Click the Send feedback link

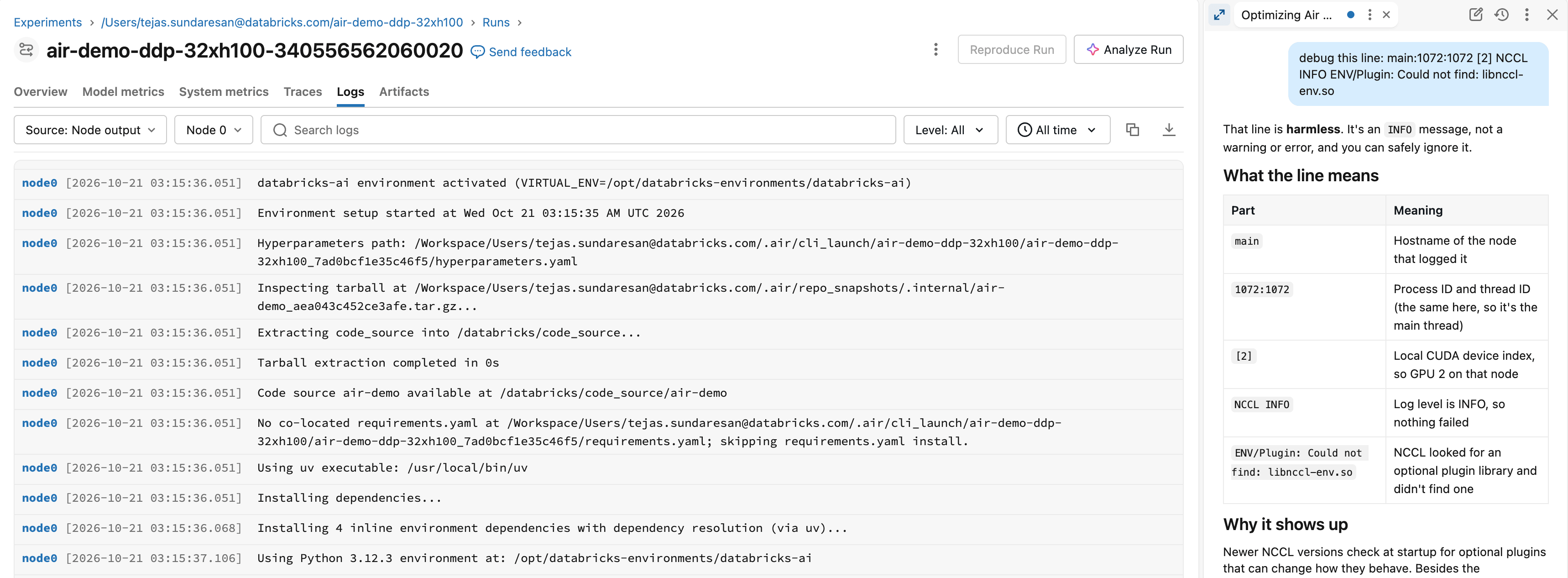[521, 52]
